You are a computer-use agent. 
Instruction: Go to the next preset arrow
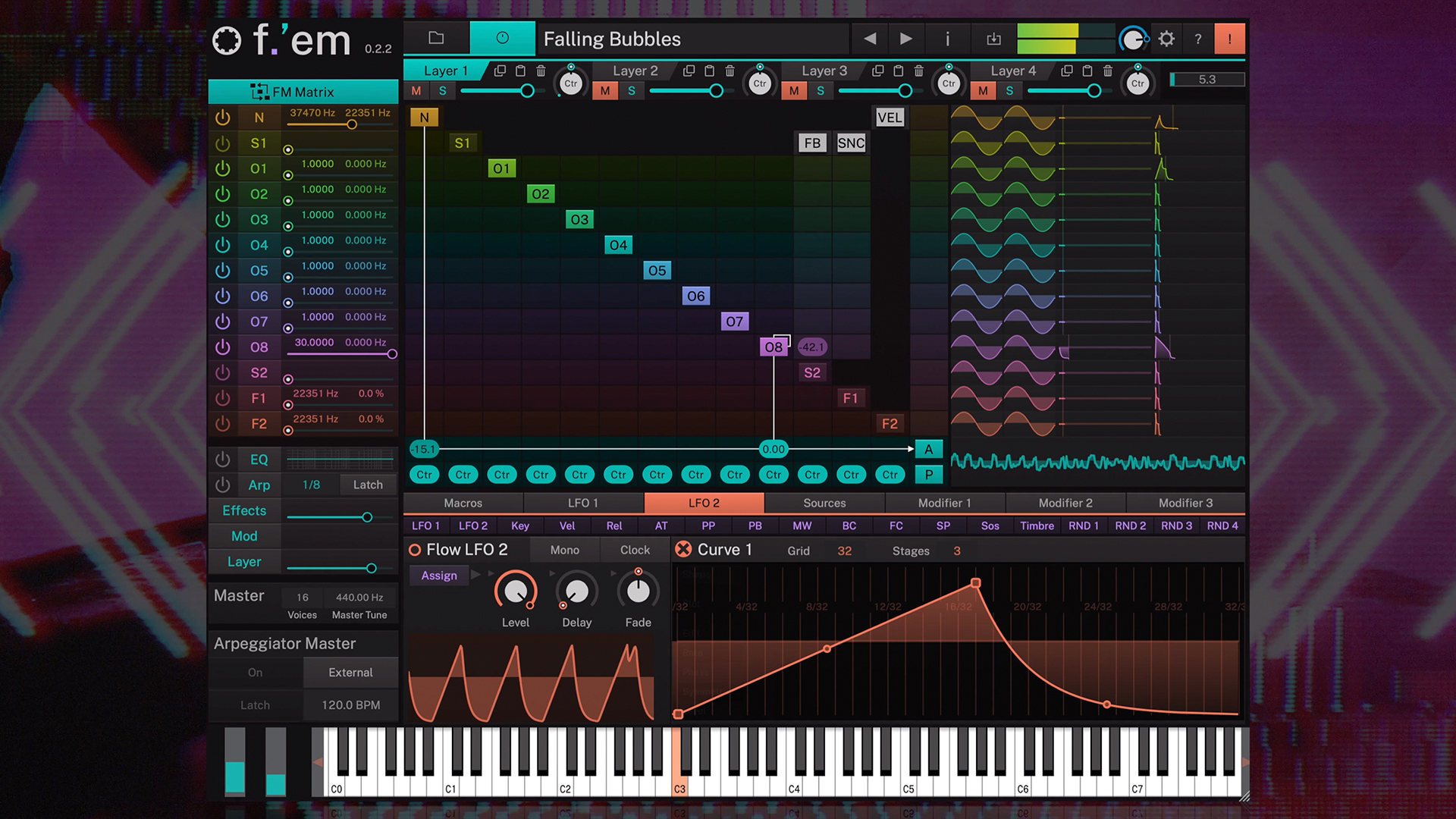click(905, 39)
